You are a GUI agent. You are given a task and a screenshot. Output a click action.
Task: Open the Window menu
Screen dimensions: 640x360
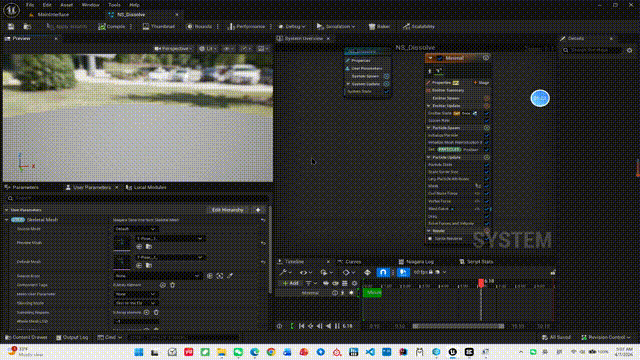91,5
